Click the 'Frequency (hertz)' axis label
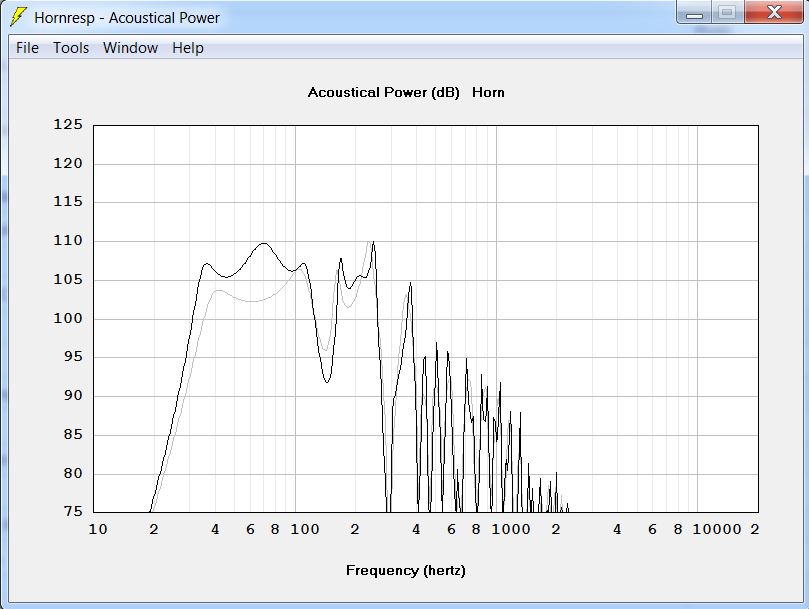Image resolution: width=809 pixels, height=609 pixels. coord(406,570)
